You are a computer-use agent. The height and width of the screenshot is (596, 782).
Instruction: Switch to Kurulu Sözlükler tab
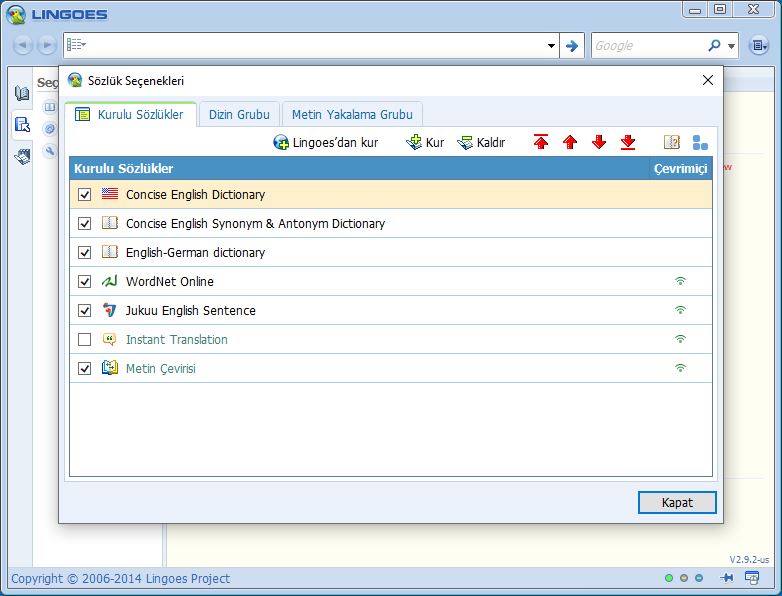pos(130,114)
